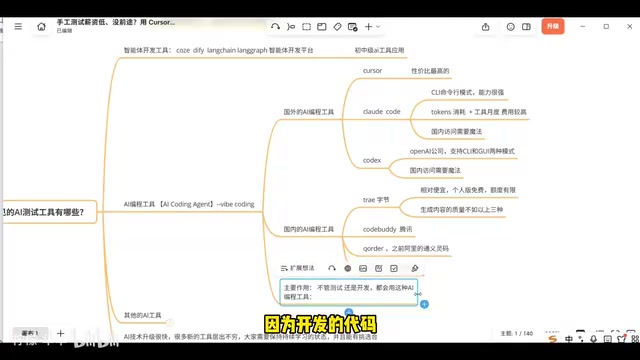
Task: Select the 其他的AI工具 node
Action: pos(142,315)
